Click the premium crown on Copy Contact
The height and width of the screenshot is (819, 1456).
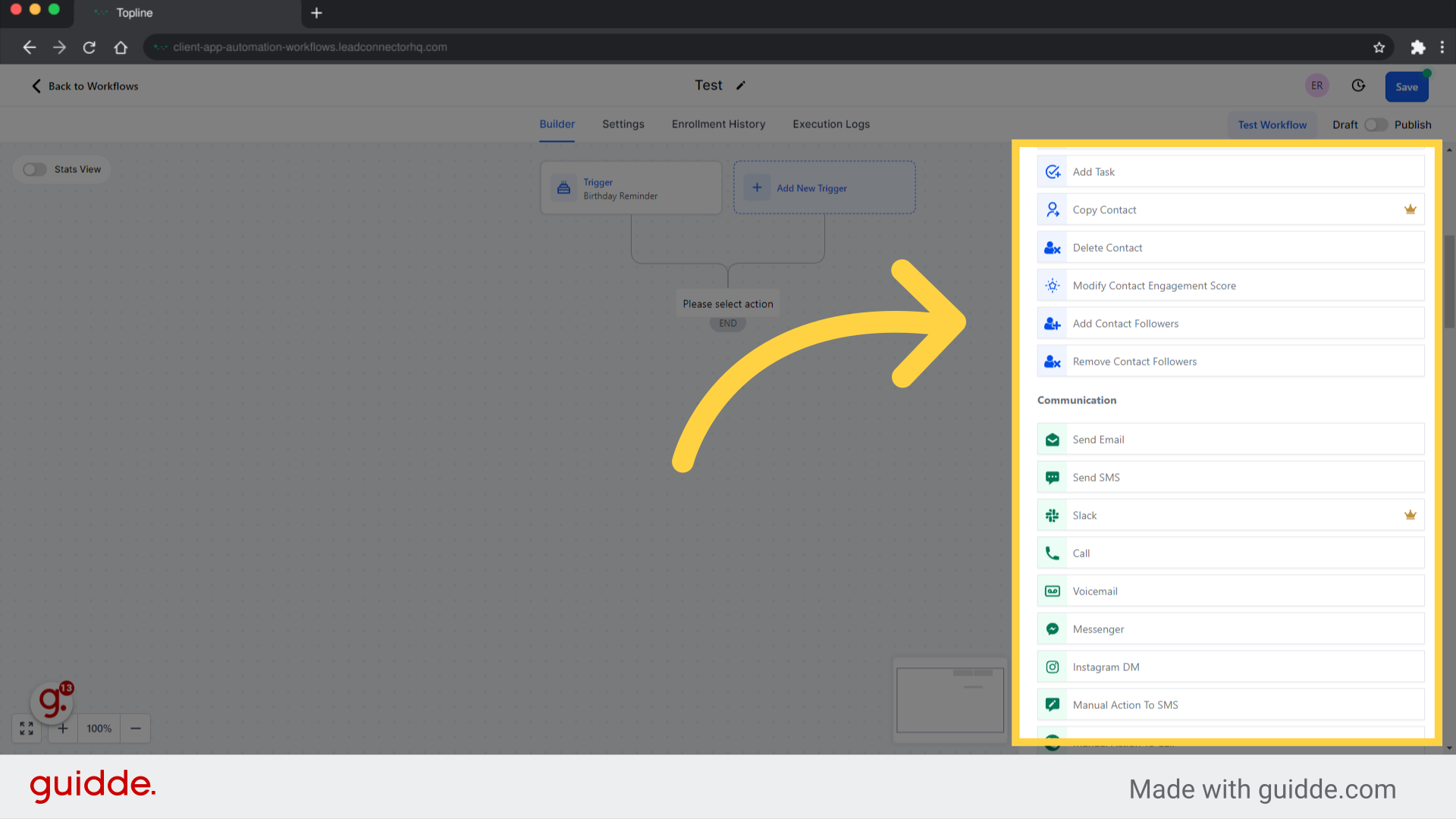[x=1410, y=209]
